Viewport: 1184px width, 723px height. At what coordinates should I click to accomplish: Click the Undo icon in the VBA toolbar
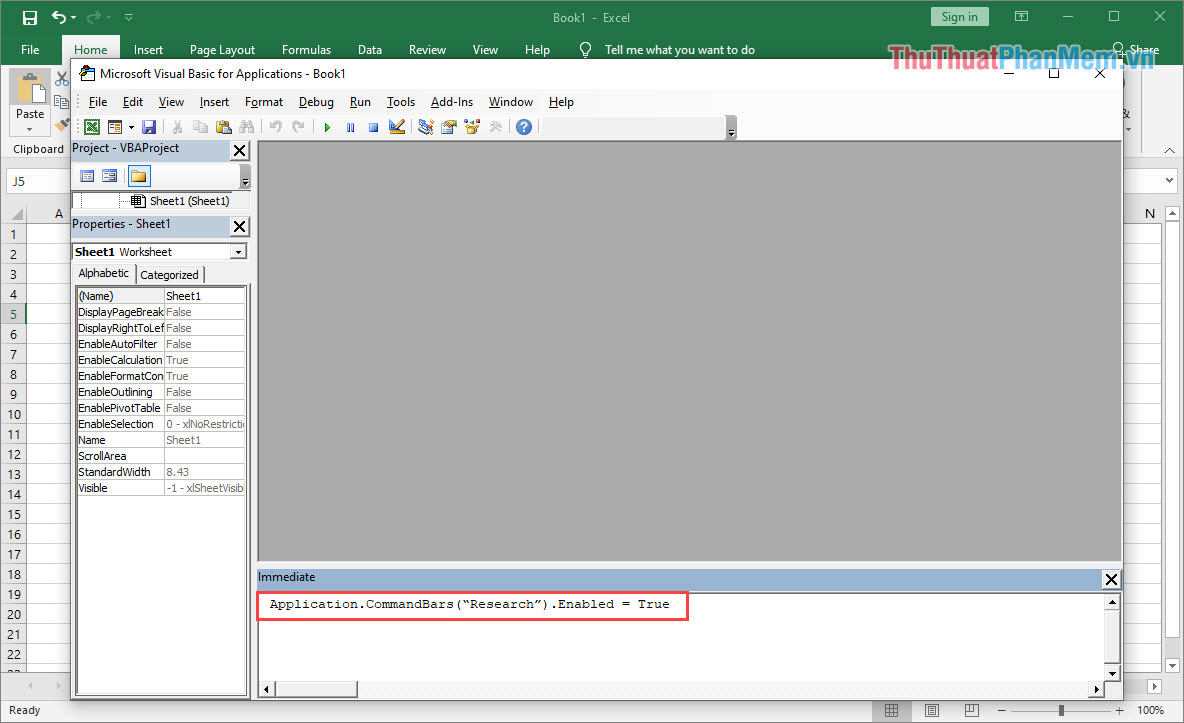click(x=276, y=126)
